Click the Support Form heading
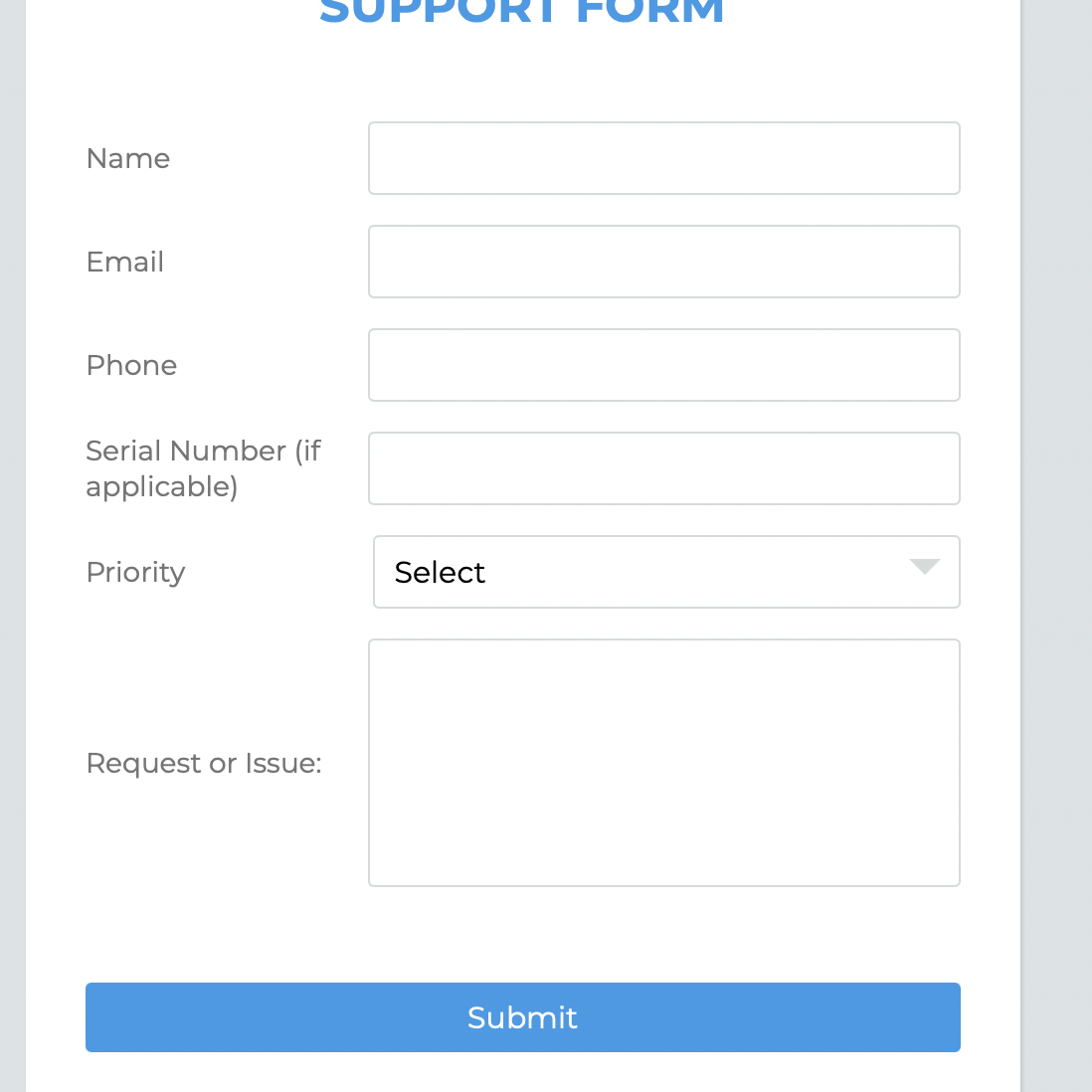Screen dimensions: 1092x1092 [x=522, y=12]
